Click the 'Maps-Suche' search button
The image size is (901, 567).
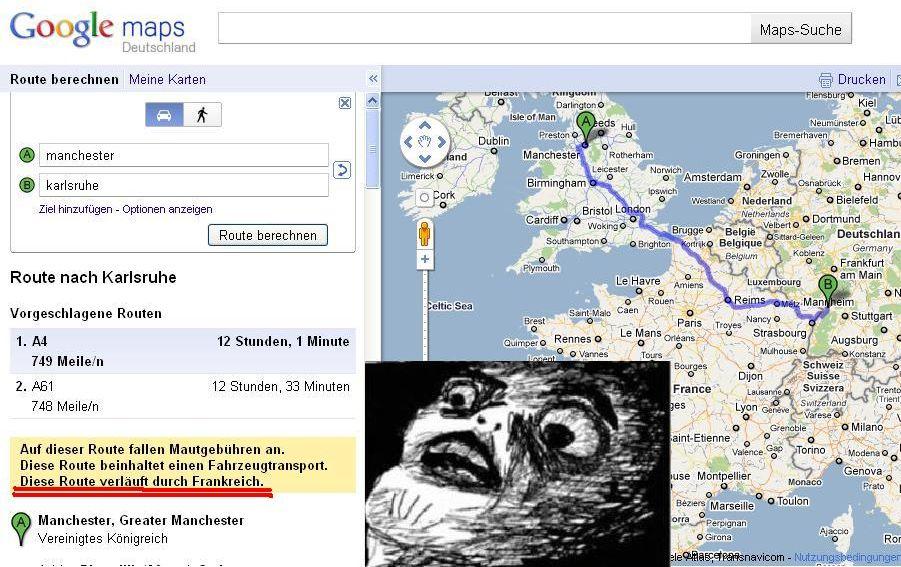tap(800, 30)
